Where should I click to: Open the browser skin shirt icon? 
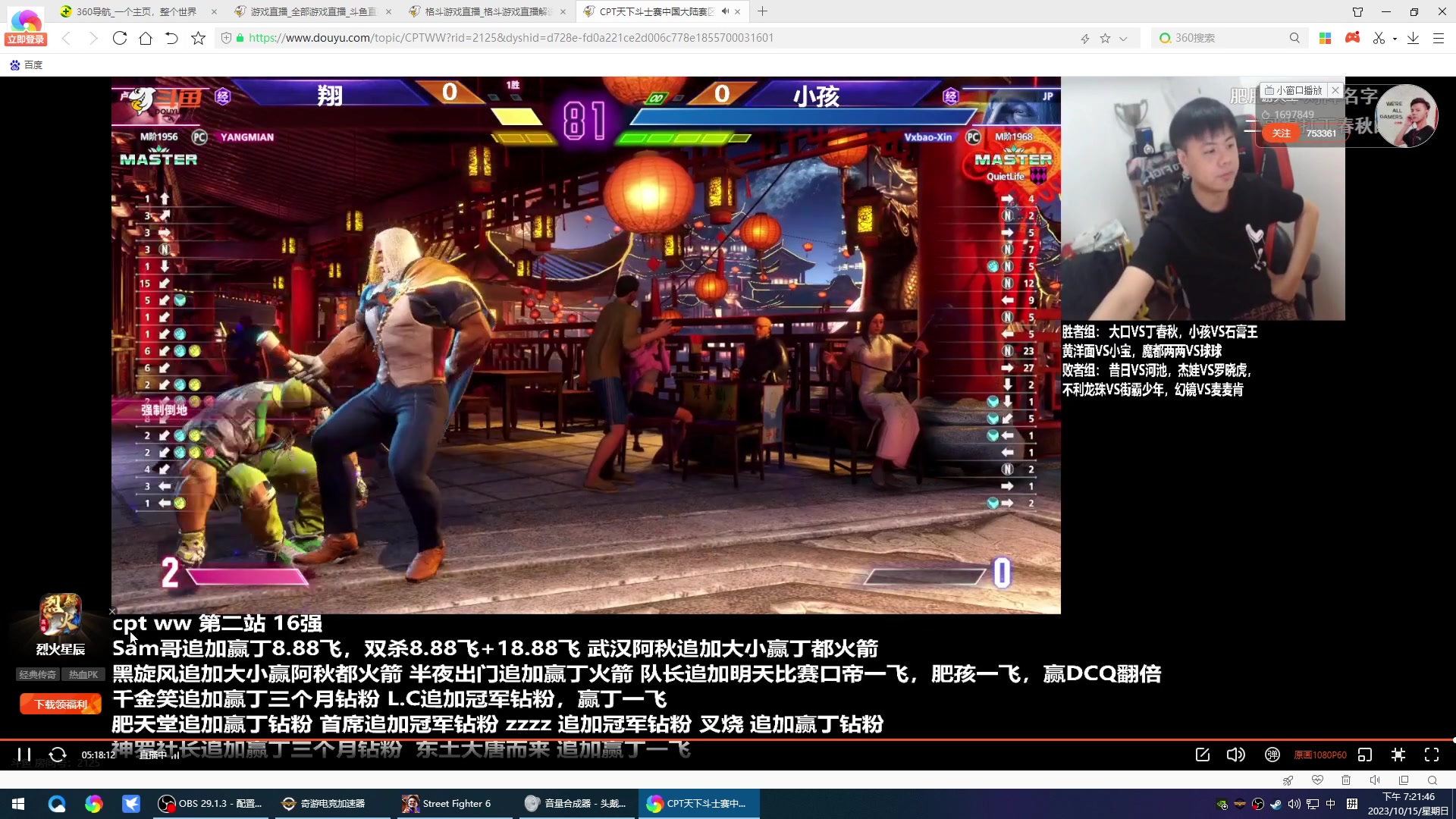[1357, 11]
